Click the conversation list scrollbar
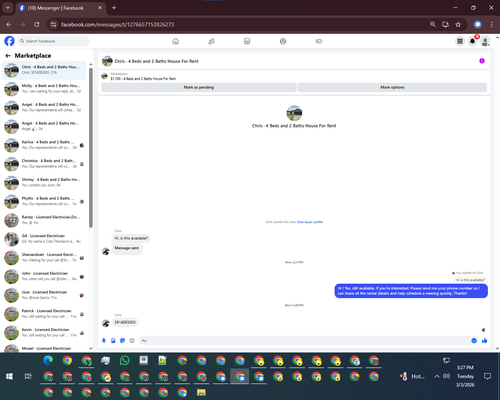 pos(91,147)
